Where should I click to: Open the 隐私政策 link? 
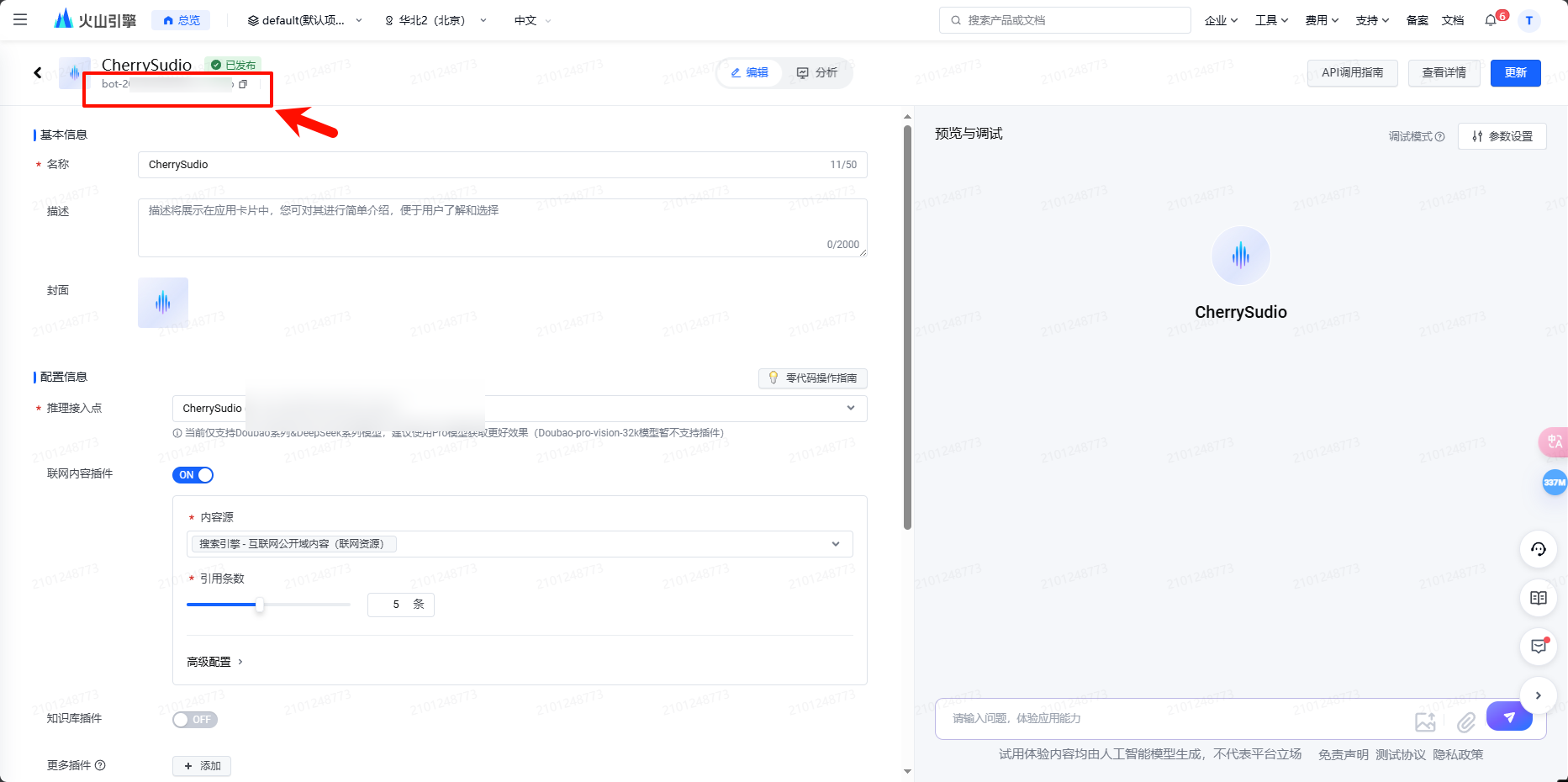pyautogui.click(x=1458, y=755)
